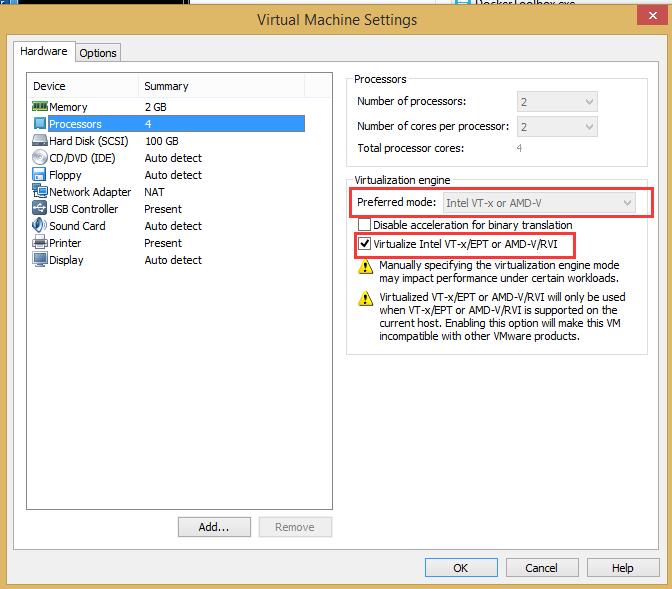The image size is (672, 589).
Task: Click 'Present' summary for USB Controller
Action: pos(163,209)
